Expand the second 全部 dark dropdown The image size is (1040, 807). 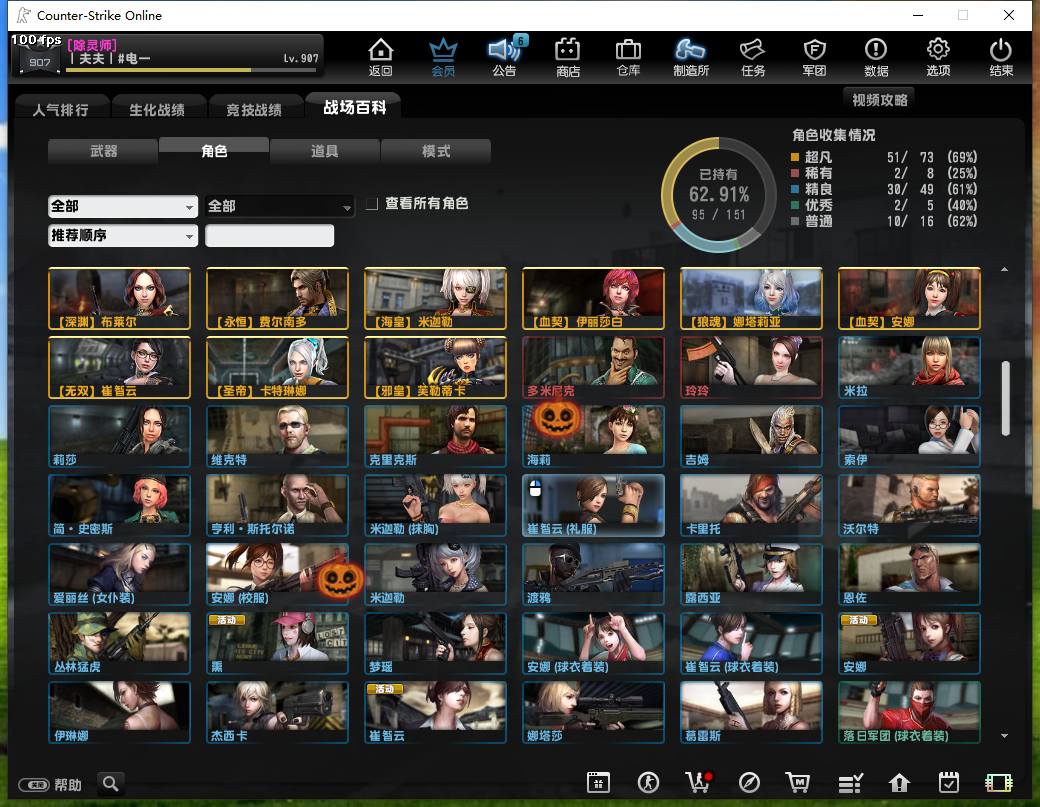[x=279, y=206]
